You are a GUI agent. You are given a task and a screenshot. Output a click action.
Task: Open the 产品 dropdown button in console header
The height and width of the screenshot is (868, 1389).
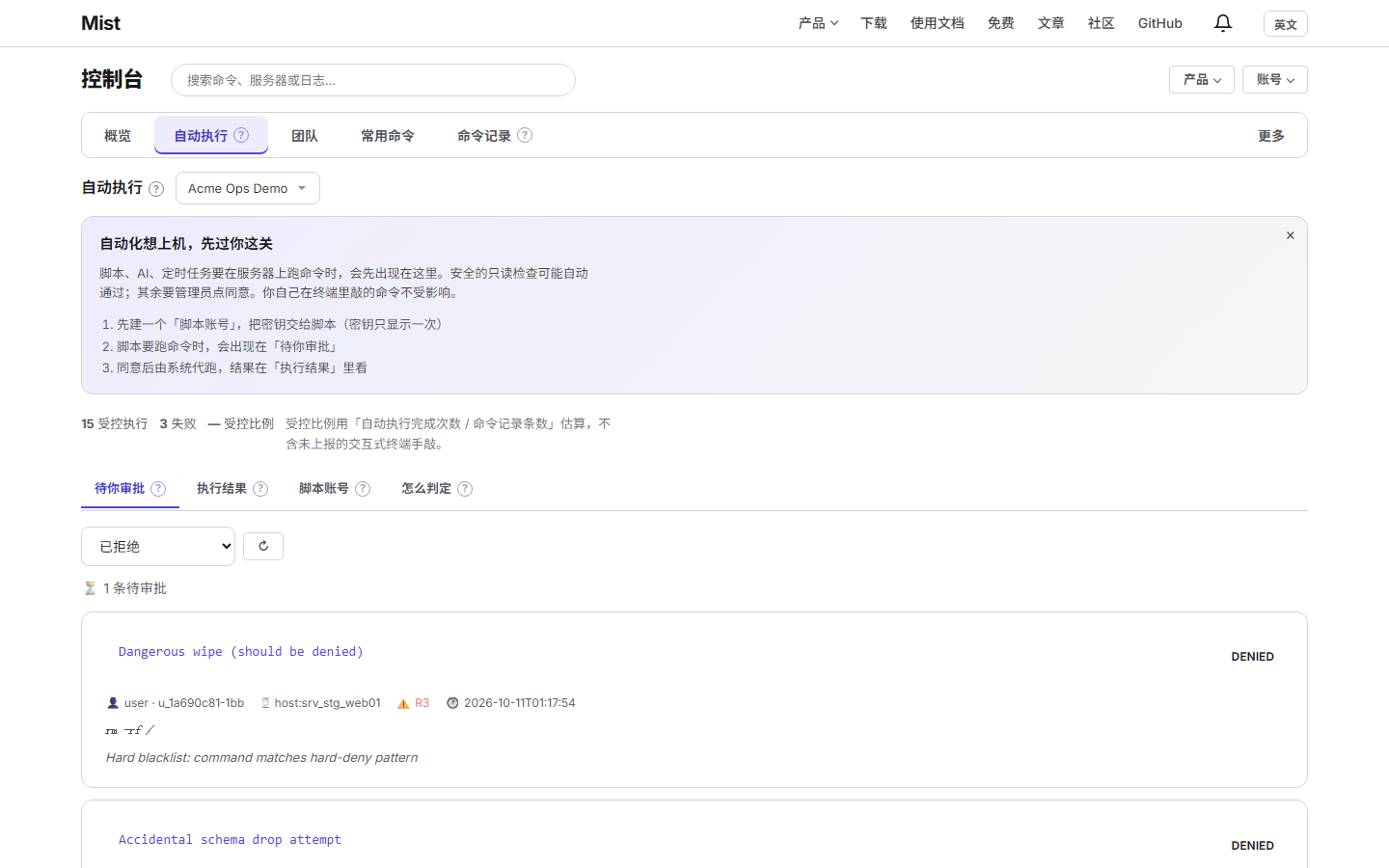point(1202,80)
